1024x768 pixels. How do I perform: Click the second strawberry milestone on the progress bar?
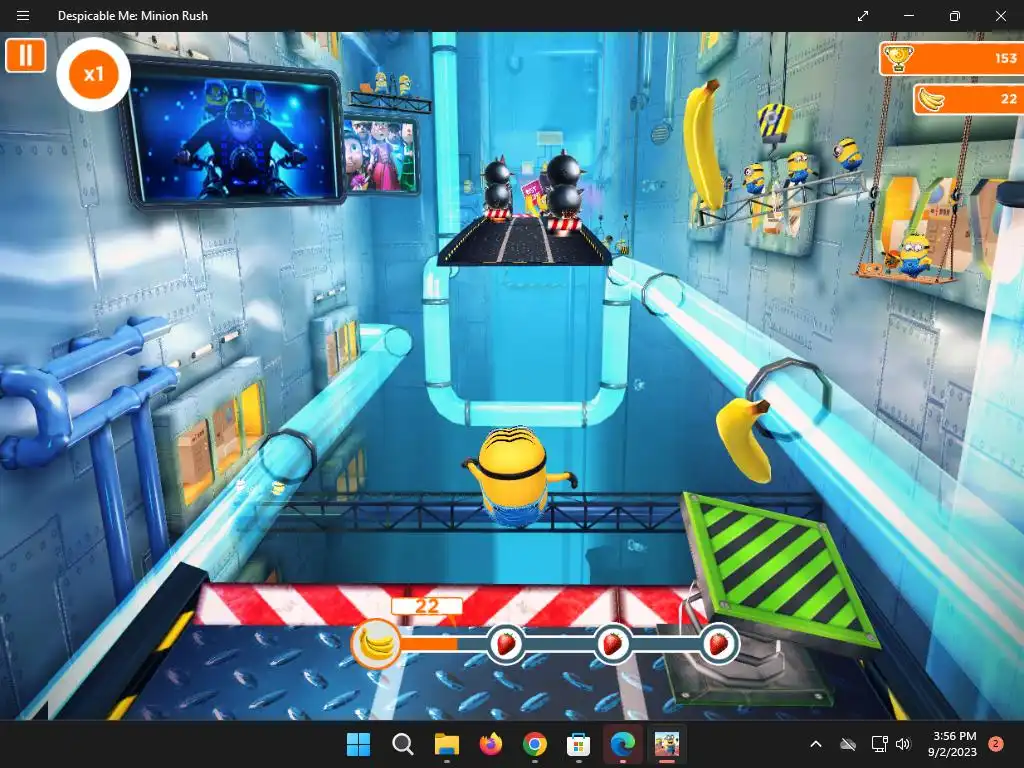click(613, 644)
